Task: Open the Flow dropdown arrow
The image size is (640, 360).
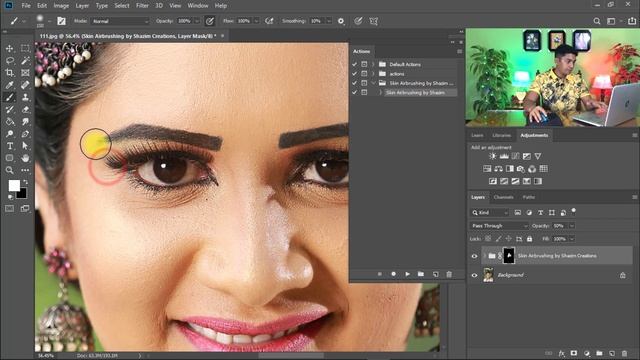Action: [256, 21]
